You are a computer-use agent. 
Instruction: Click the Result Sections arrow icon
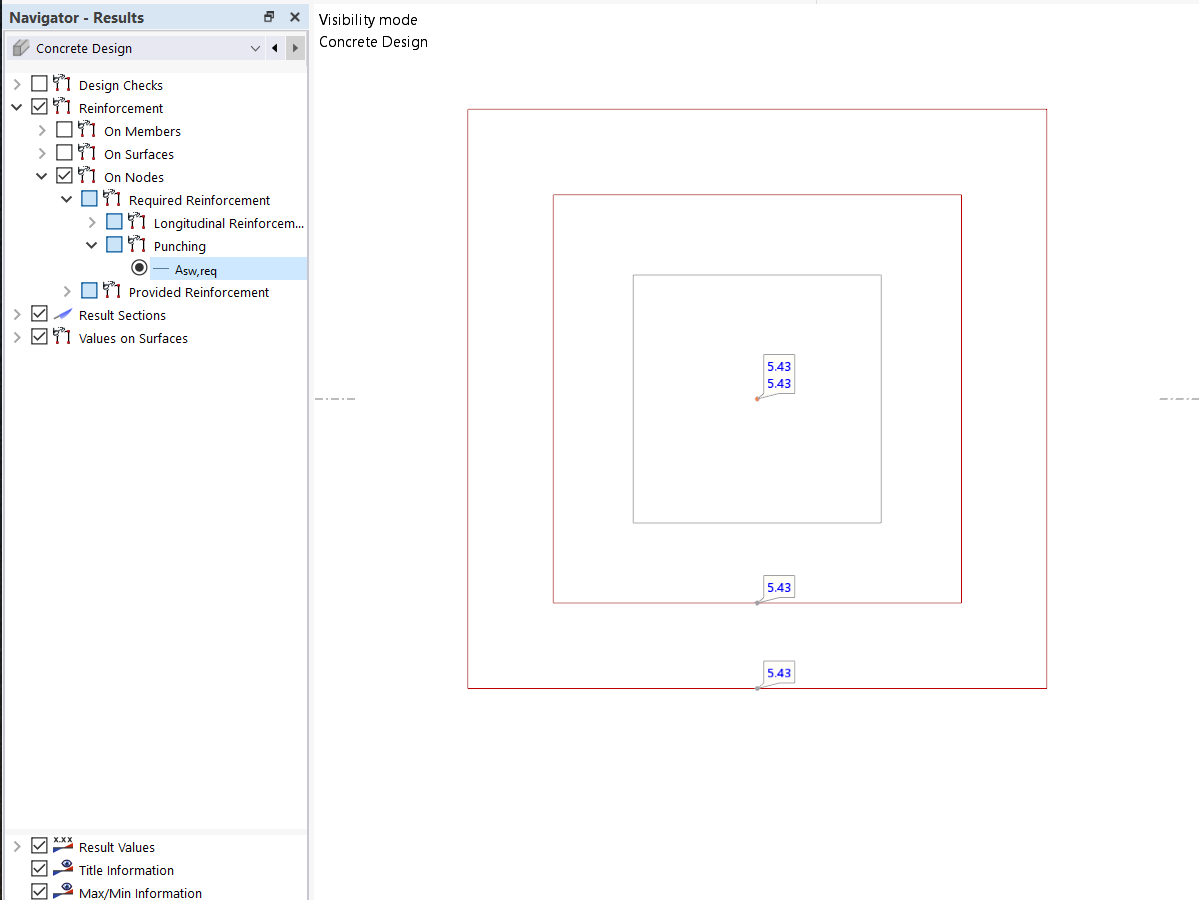coord(16,314)
